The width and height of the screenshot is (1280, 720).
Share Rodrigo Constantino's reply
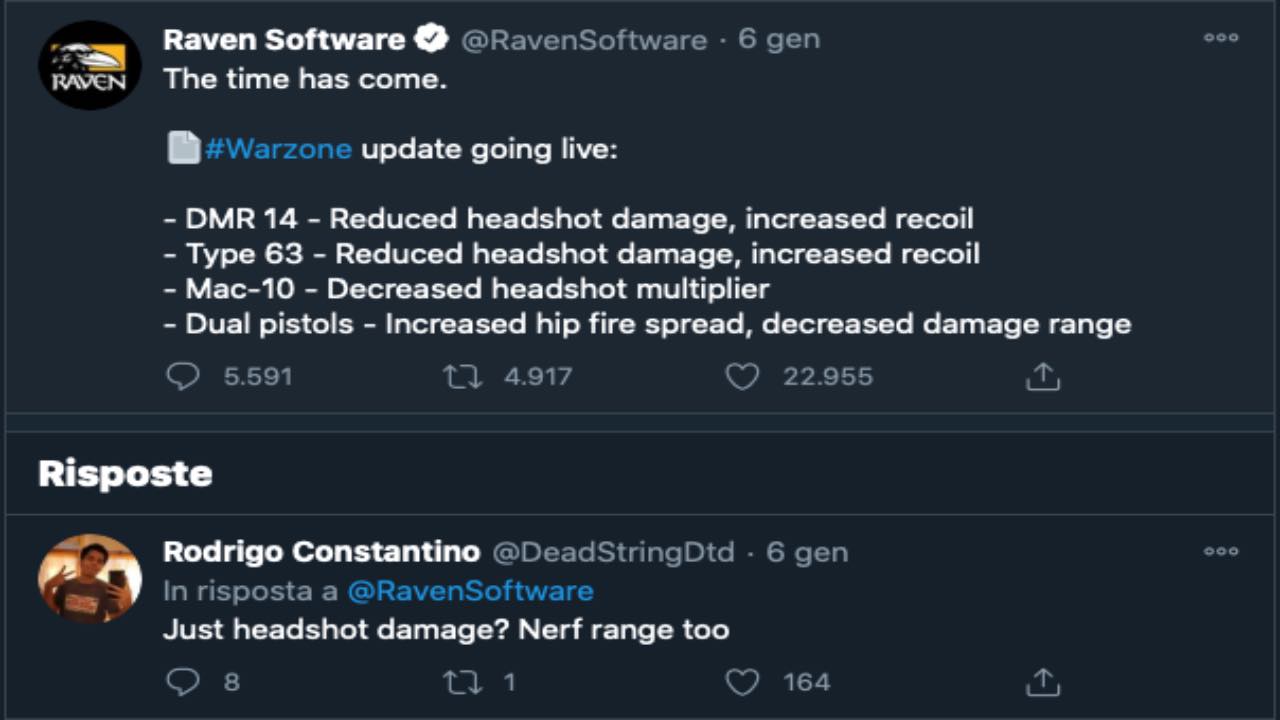(x=1042, y=682)
